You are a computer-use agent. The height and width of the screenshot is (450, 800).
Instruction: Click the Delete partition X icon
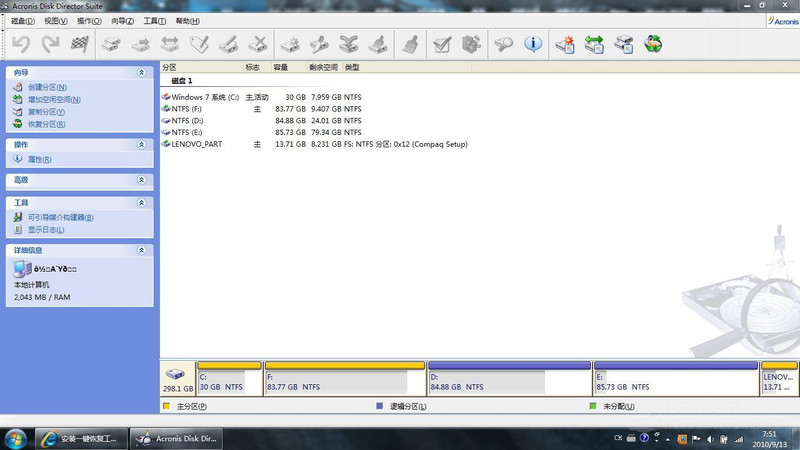coord(258,44)
